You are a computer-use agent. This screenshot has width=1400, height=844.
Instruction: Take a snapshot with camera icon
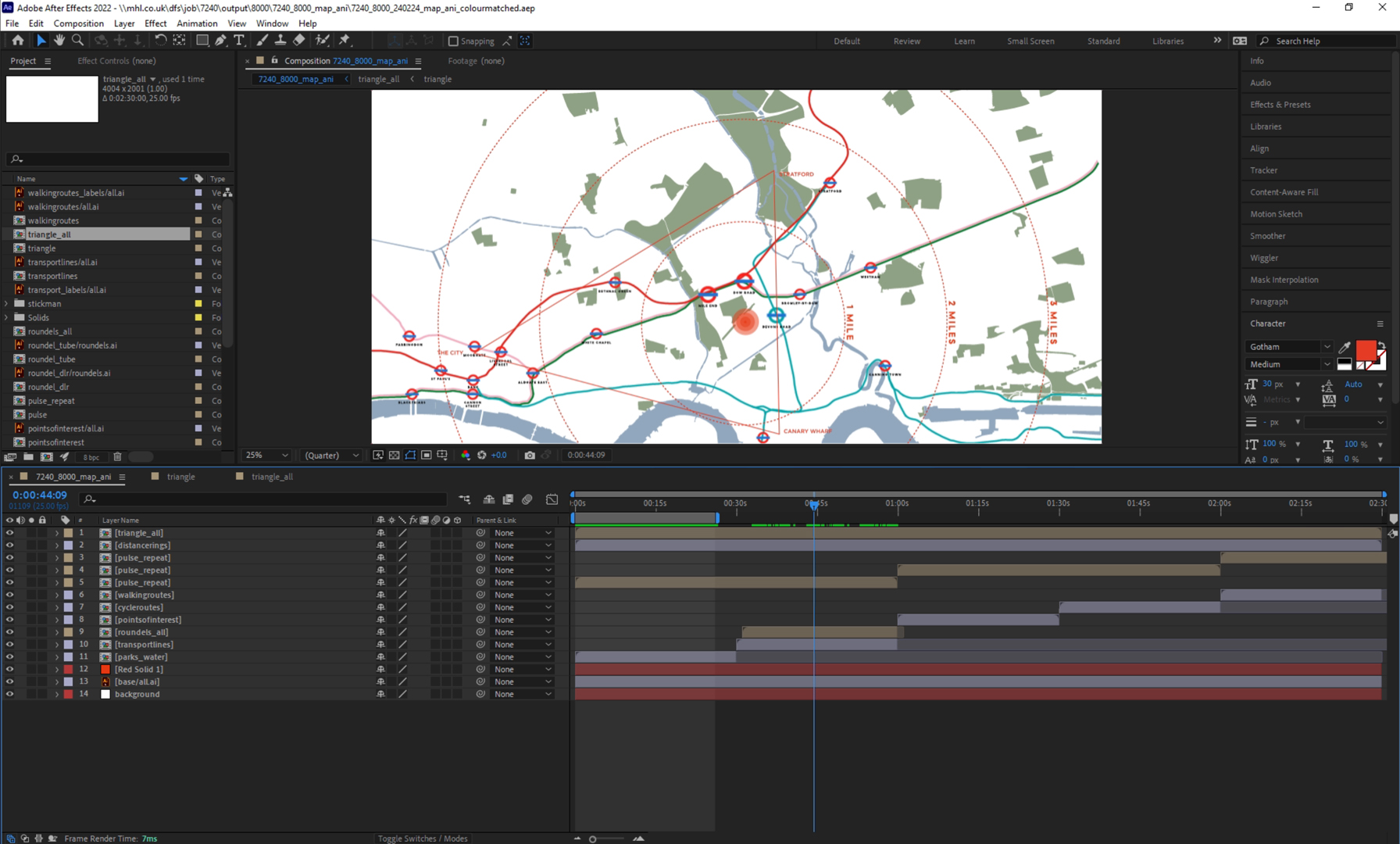[530, 455]
